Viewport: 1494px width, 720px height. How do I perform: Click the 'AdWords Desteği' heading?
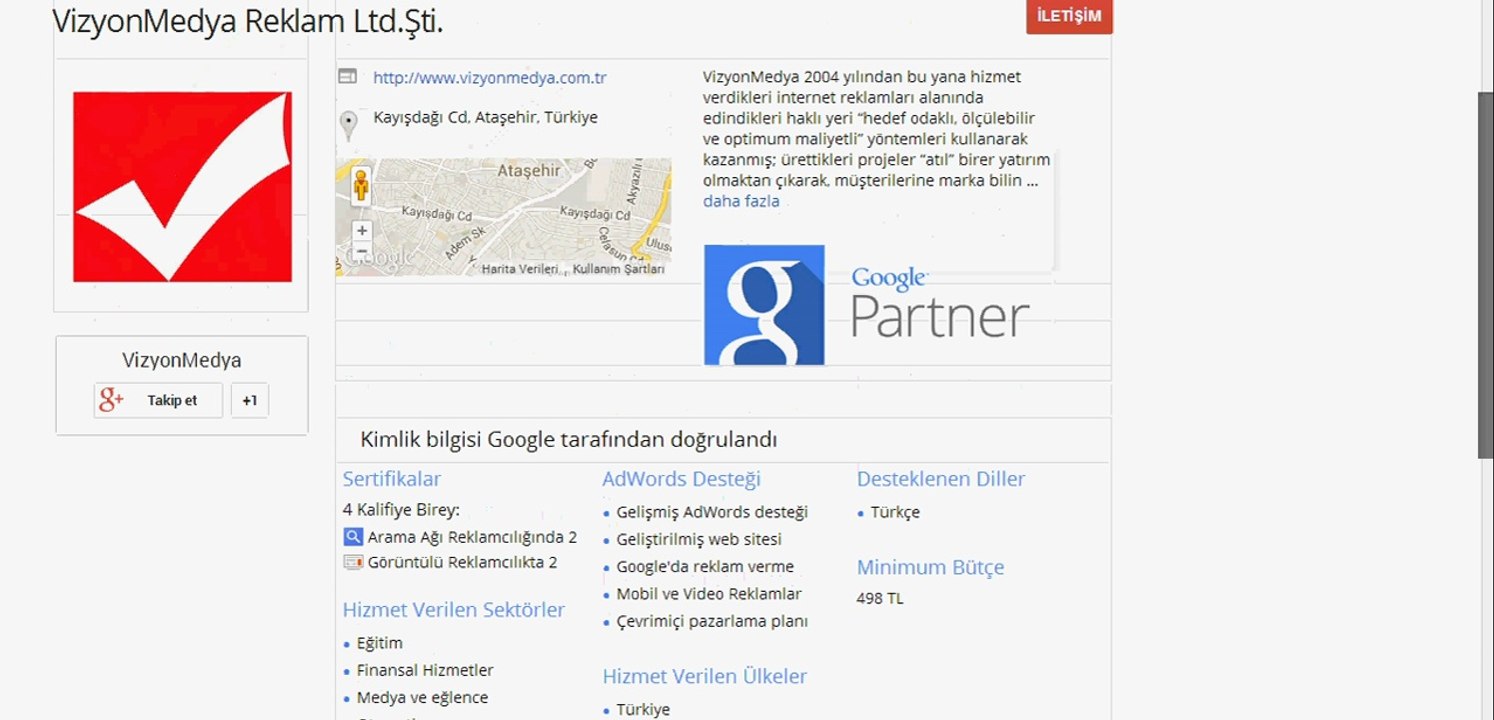682,479
